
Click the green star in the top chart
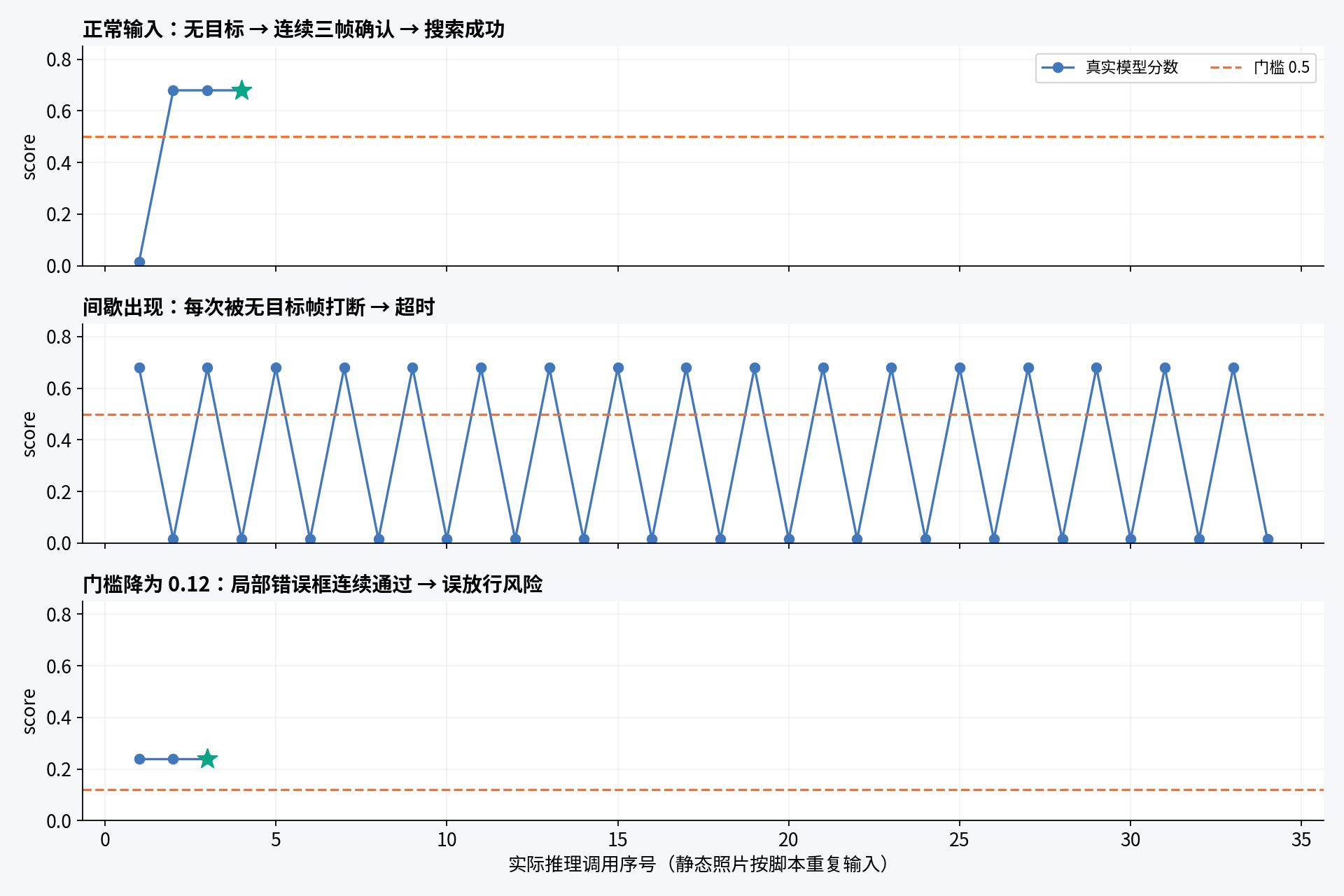pyautogui.click(x=241, y=90)
